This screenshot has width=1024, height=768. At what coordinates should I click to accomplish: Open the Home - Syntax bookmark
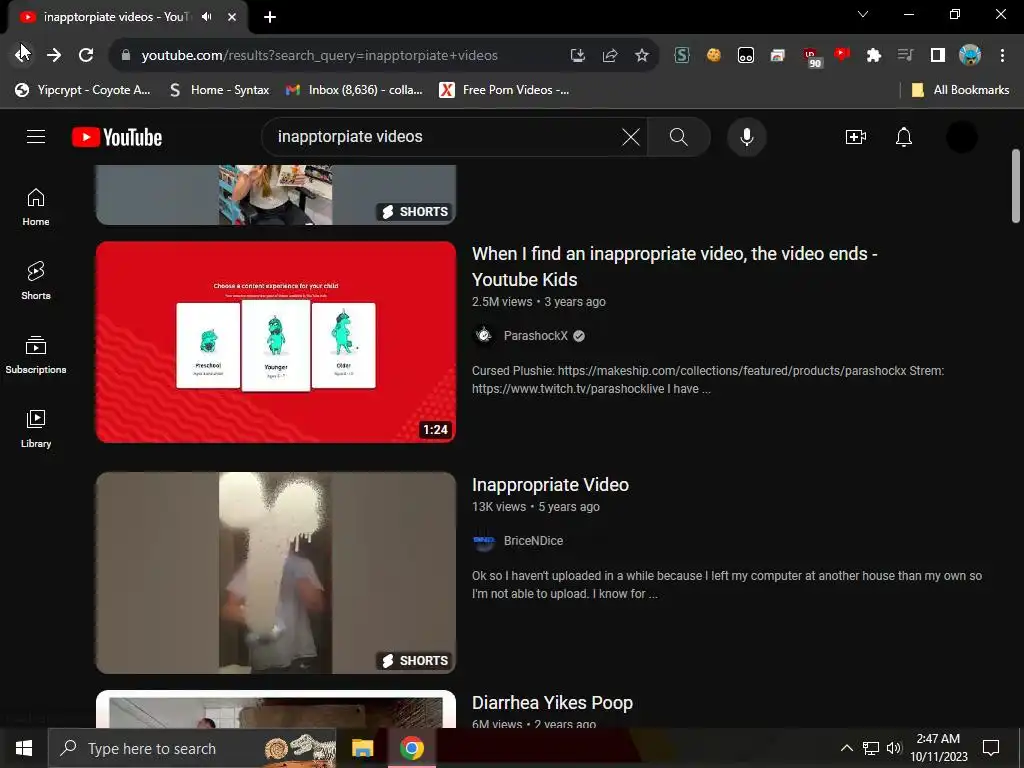[x=219, y=89]
